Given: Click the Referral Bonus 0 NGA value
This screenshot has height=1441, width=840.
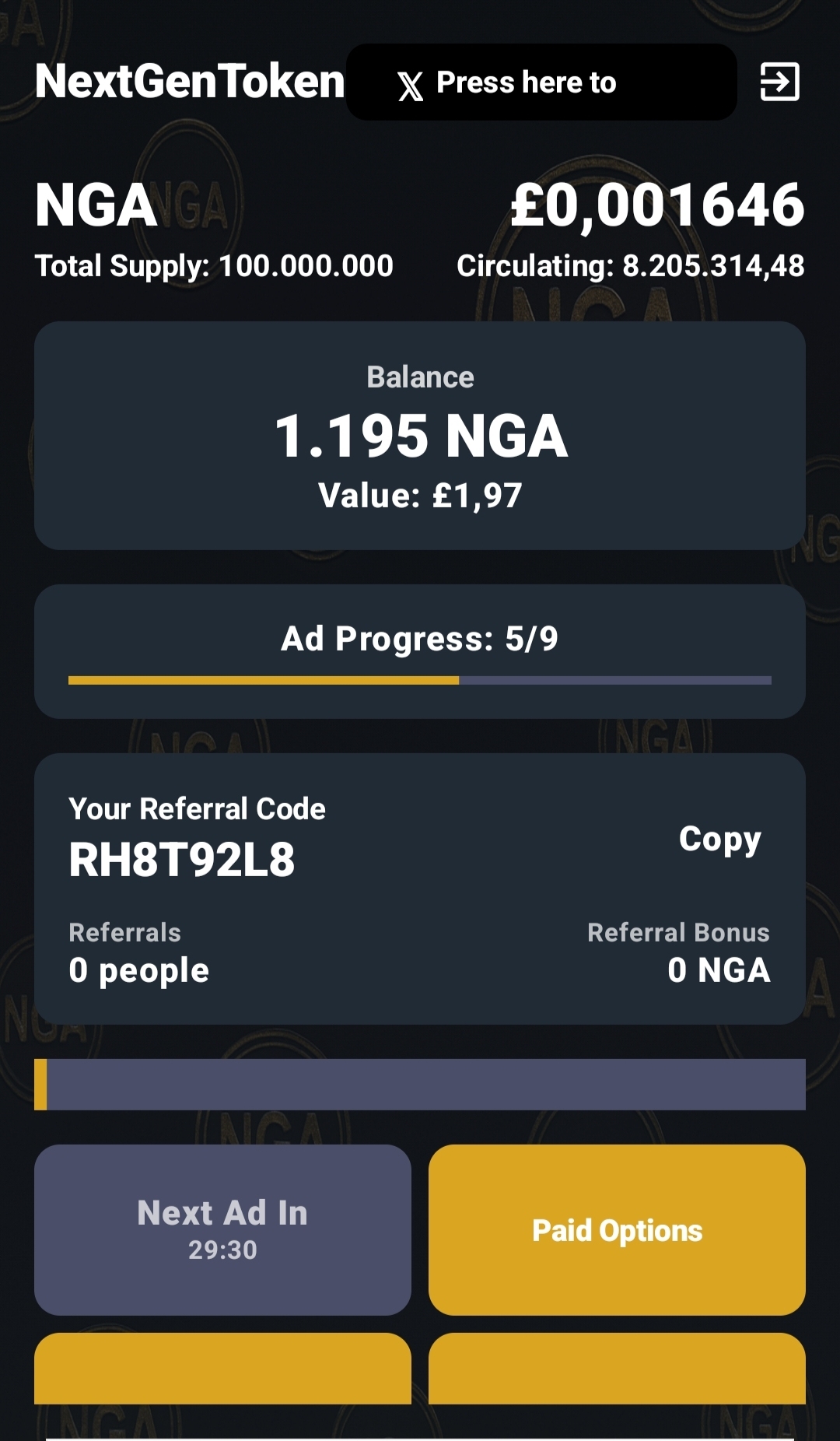Looking at the screenshot, I should pos(719,970).
